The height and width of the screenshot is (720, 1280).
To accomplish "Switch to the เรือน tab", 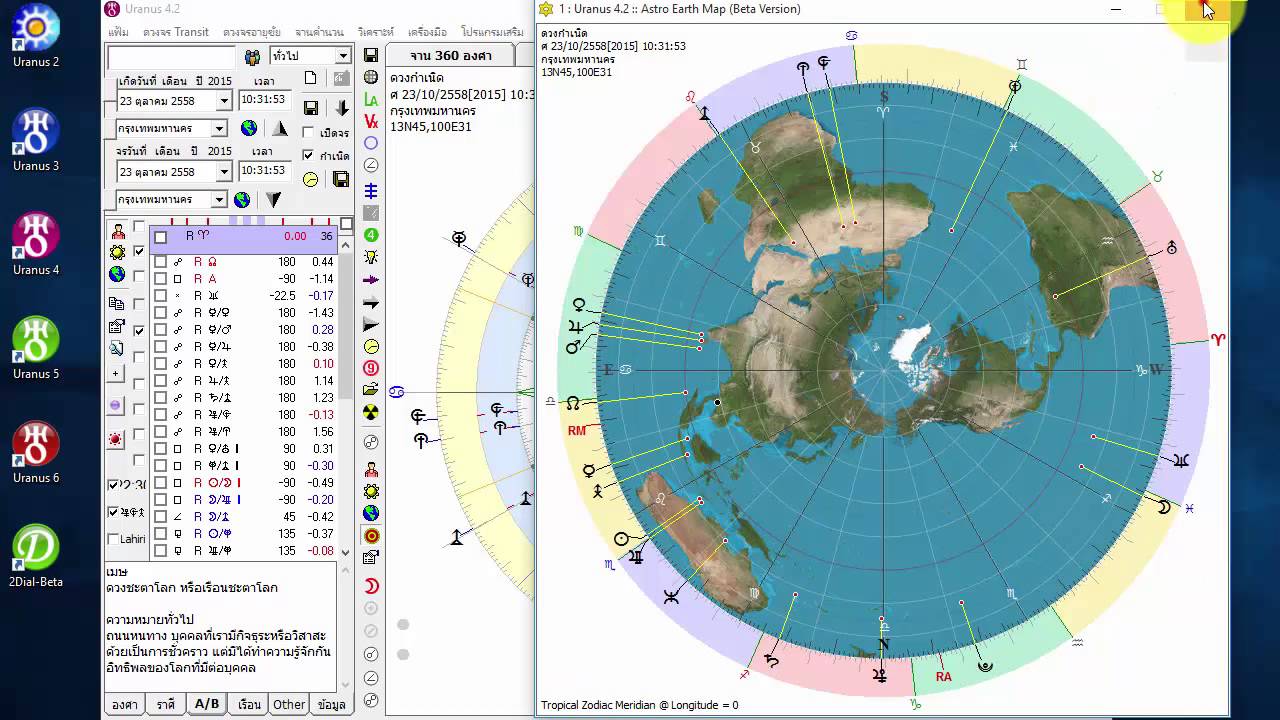I will coord(249,704).
